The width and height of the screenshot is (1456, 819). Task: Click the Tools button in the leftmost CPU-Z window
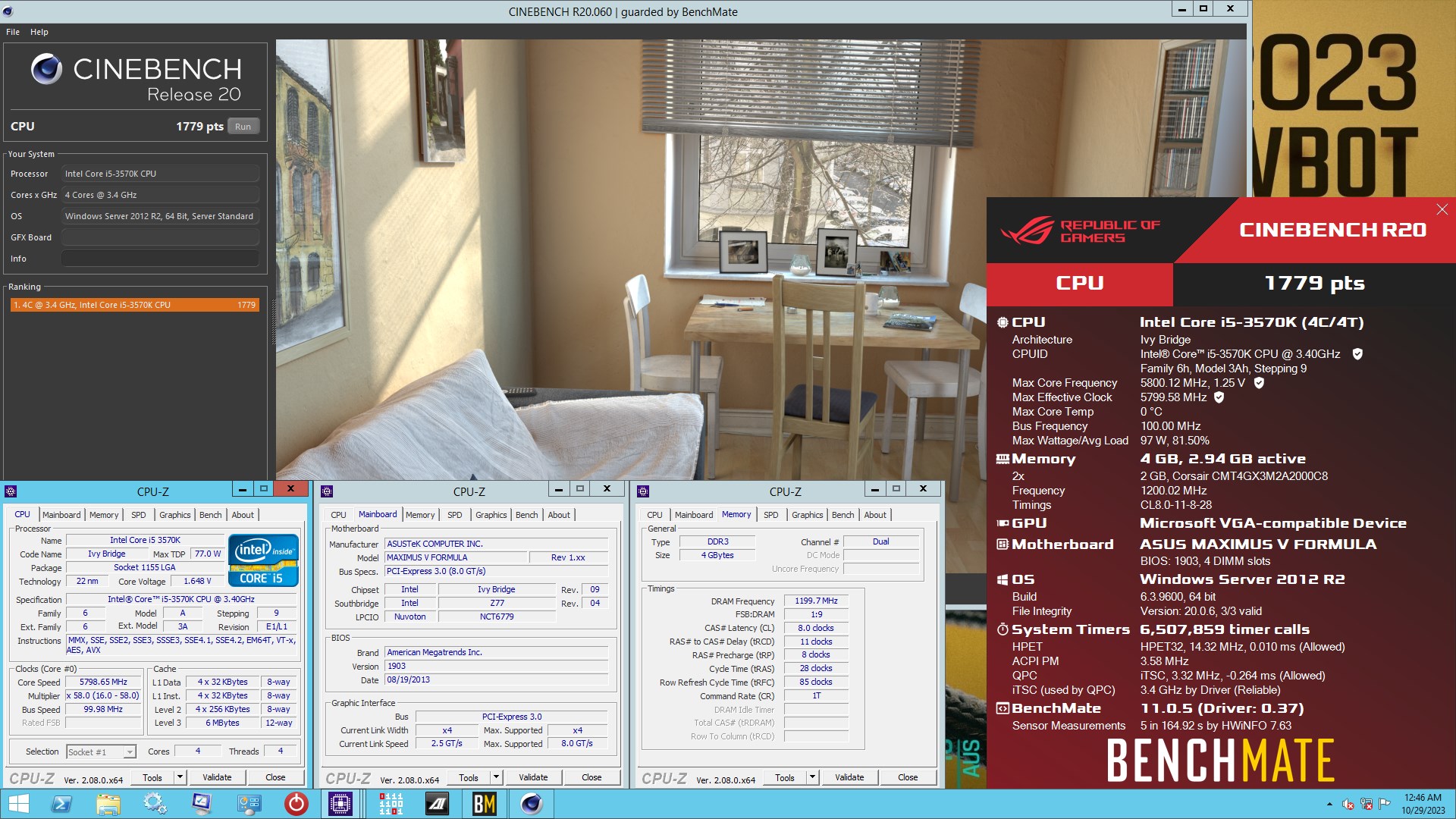click(x=152, y=777)
